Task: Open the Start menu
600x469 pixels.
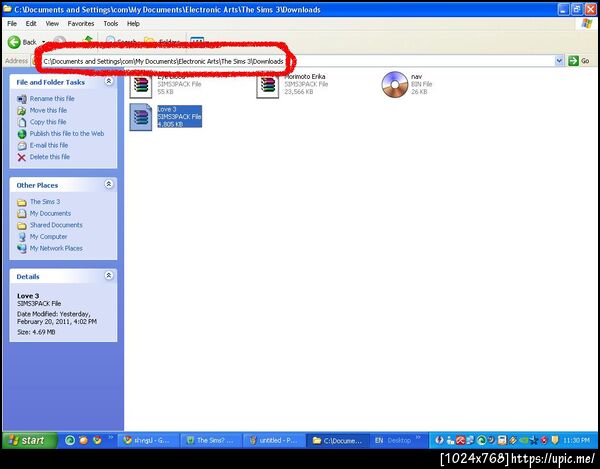Action: coord(30,440)
